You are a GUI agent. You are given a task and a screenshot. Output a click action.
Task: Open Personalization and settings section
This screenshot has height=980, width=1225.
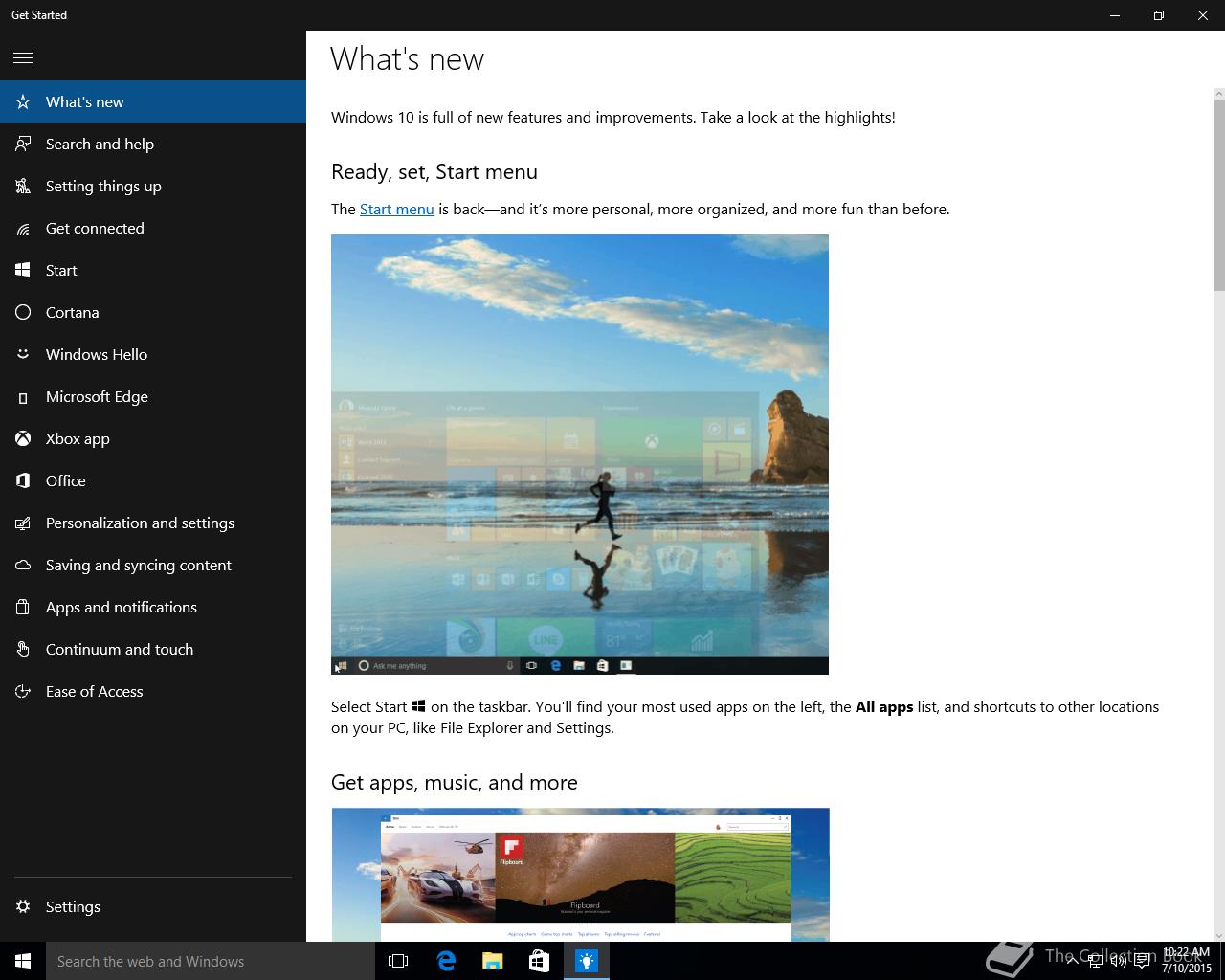[x=153, y=523]
